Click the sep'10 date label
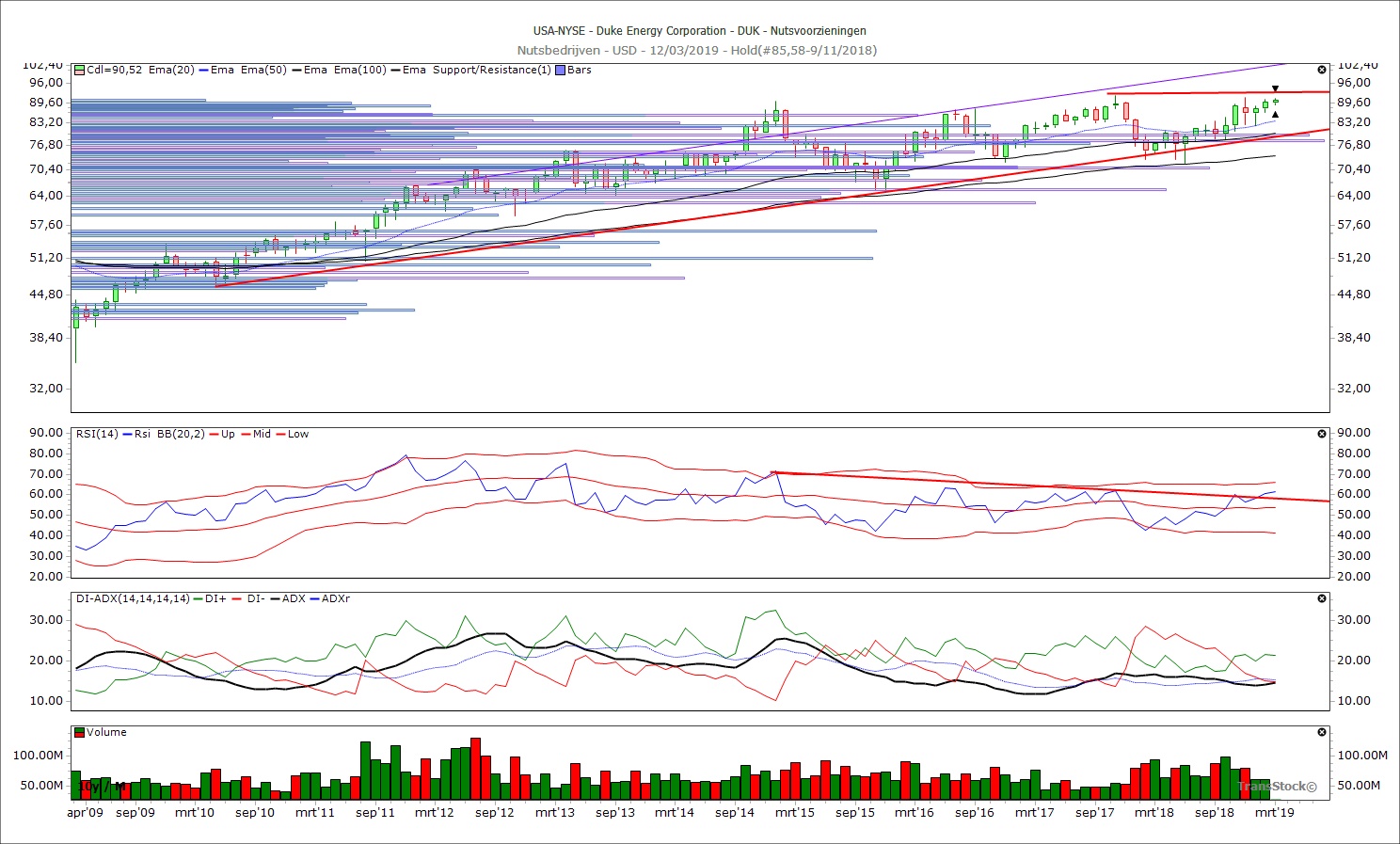Image resolution: width=1400 pixels, height=844 pixels. pos(255,812)
